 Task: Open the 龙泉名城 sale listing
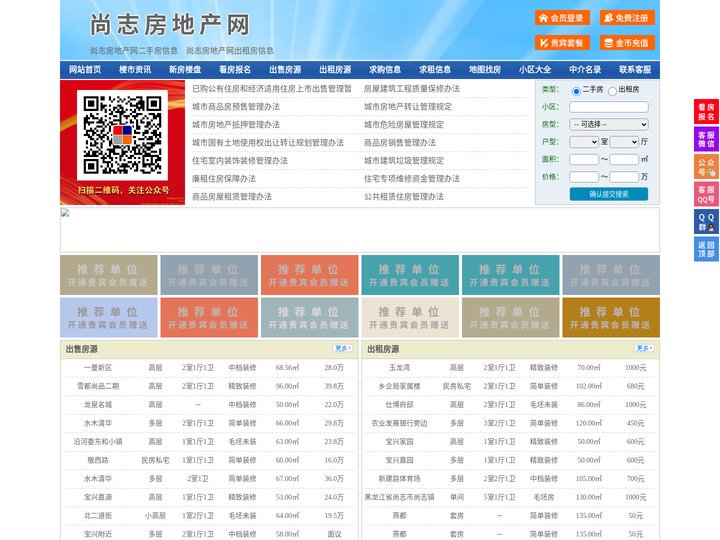pyautogui.click(x=98, y=405)
